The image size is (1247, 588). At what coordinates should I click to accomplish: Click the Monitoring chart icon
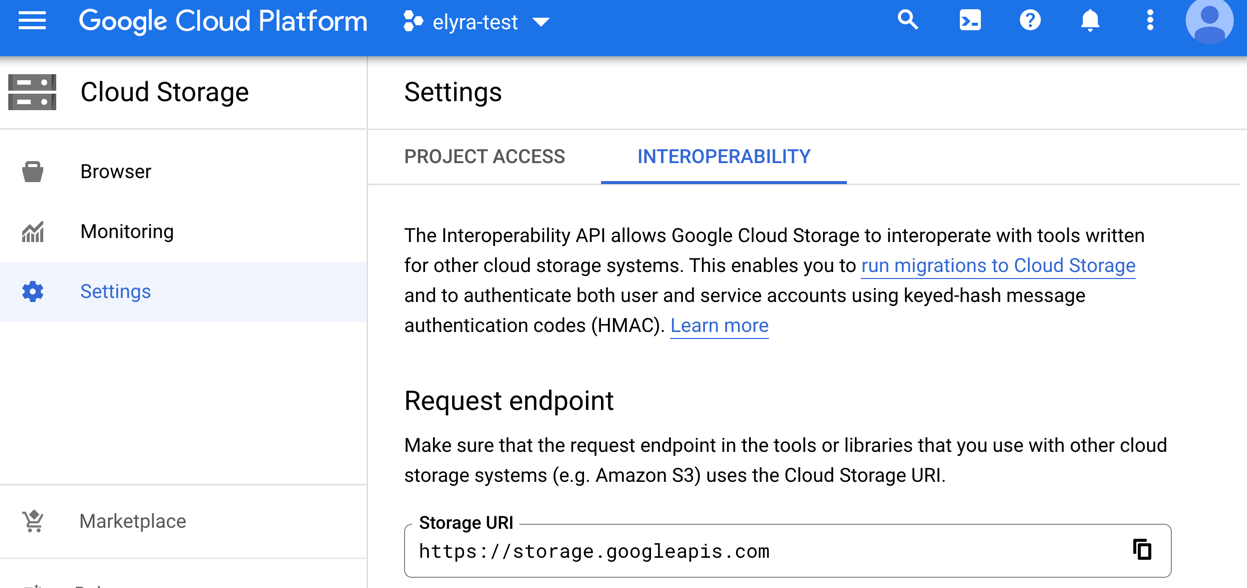pyautogui.click(x=33, y=231)
